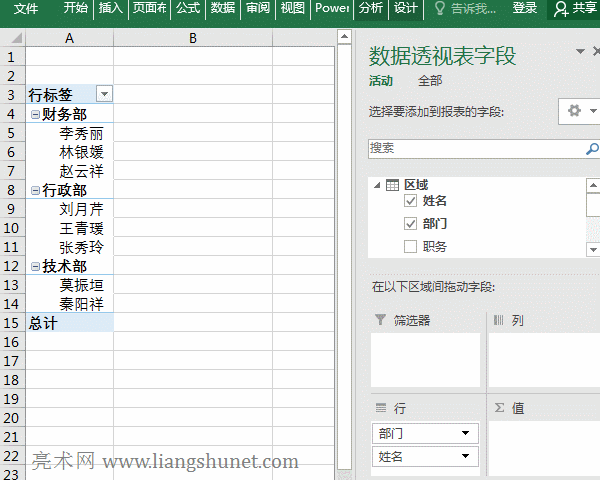Click the 共享 share button
The width and height of the screenshot is (600, 480).
click(x=575, y=9)
